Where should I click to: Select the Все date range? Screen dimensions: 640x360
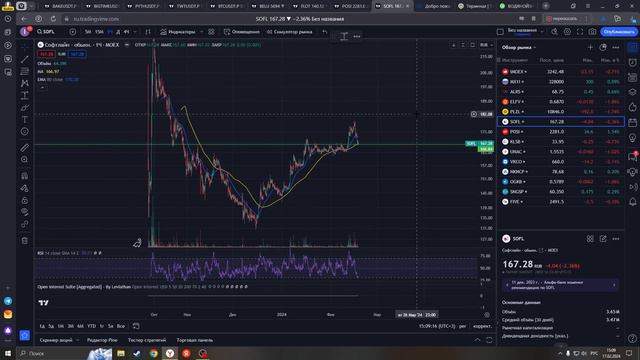pos(121,326)
